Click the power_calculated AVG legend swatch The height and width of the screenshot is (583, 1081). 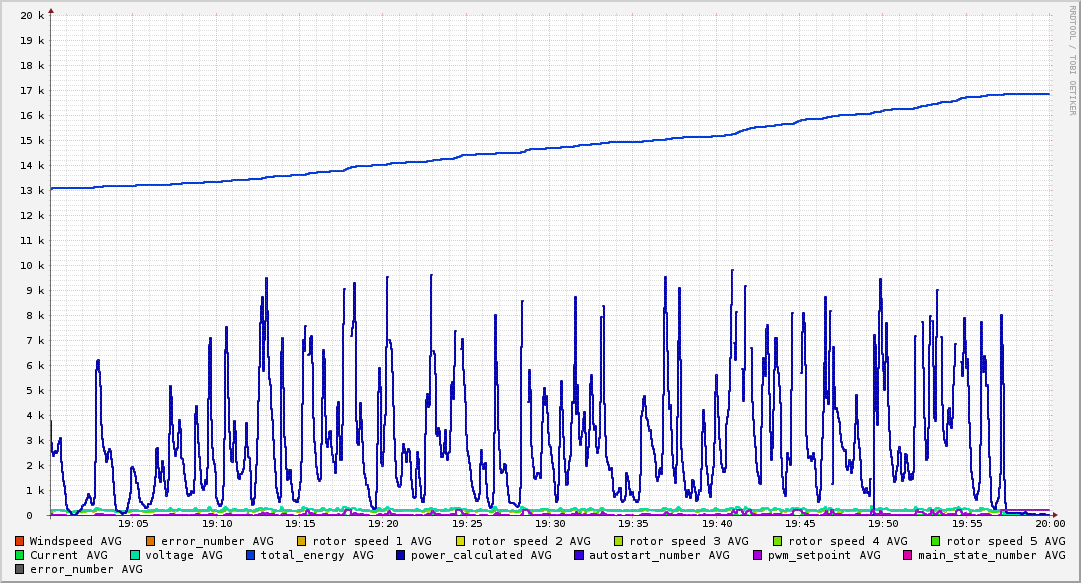click(401, 555)
